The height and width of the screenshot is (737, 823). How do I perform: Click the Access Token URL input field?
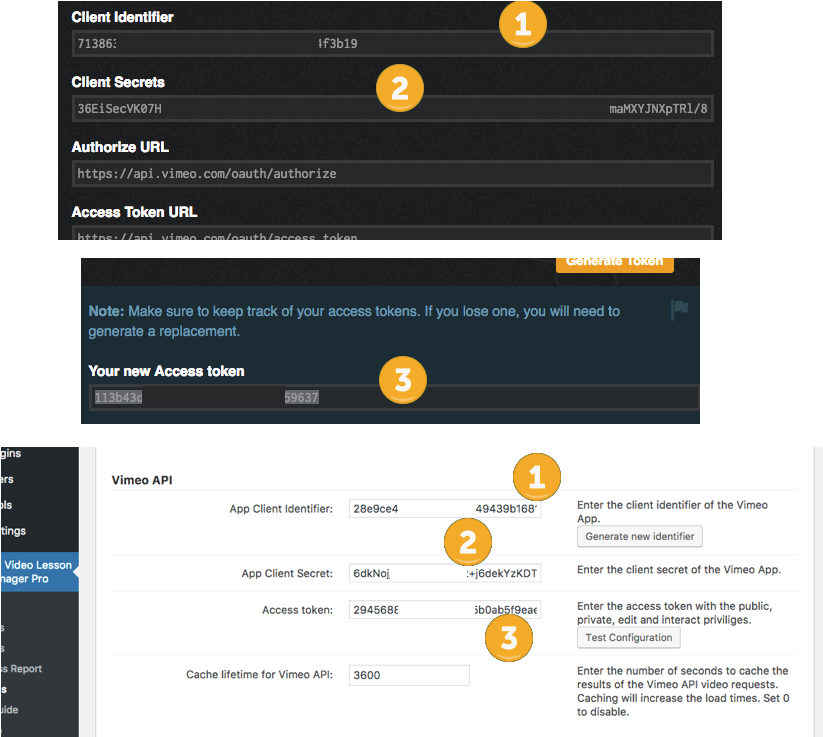(392, 237)
